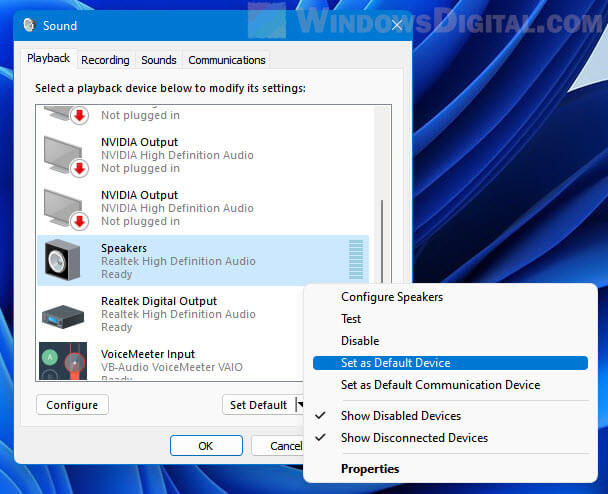The image size is (608, 494).
Task: Click the Sound speaker icon in title bar
Action: 29,25
